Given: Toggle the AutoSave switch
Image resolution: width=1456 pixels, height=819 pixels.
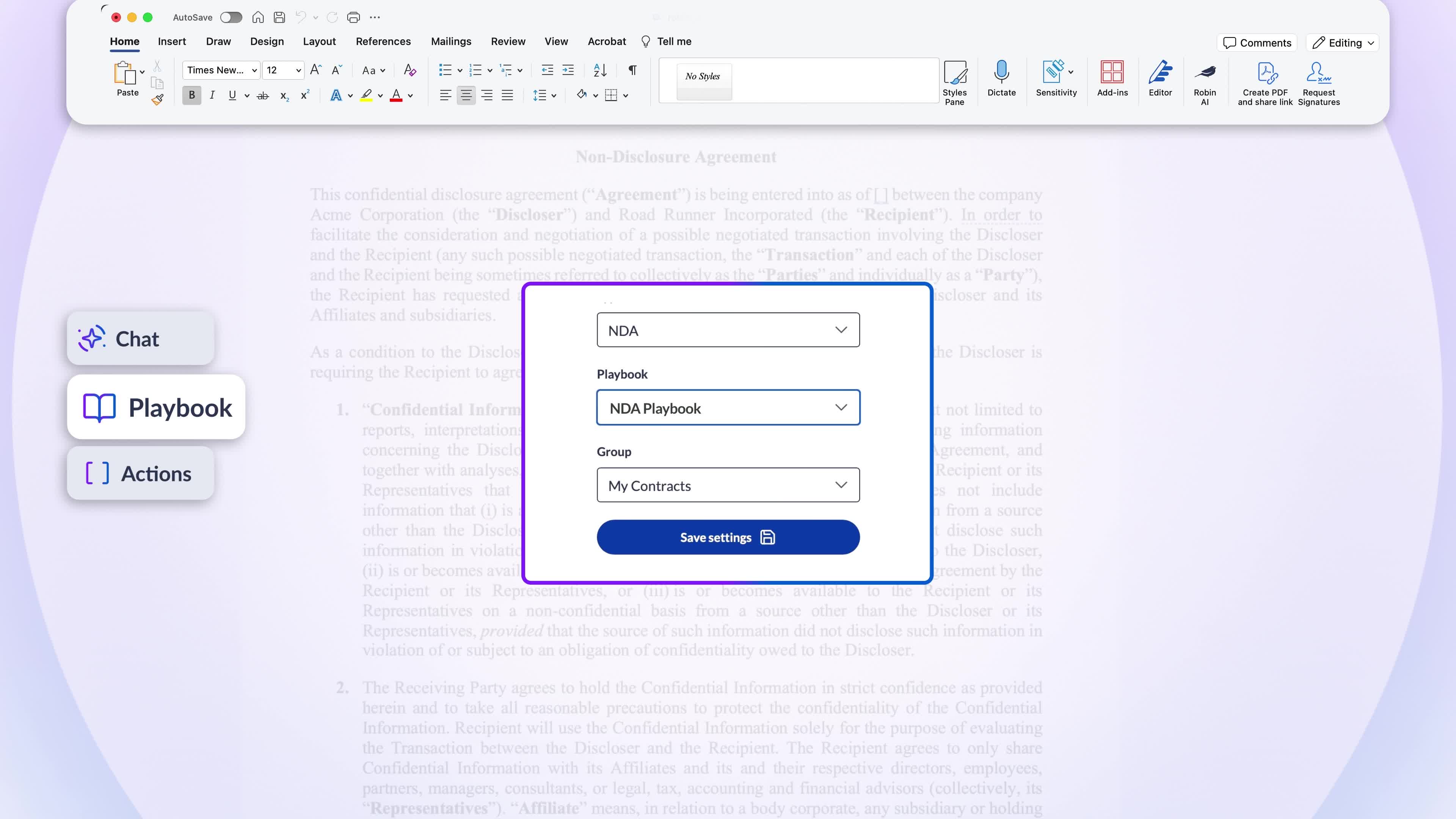Looking at the screenshot, I should [231, 17].
